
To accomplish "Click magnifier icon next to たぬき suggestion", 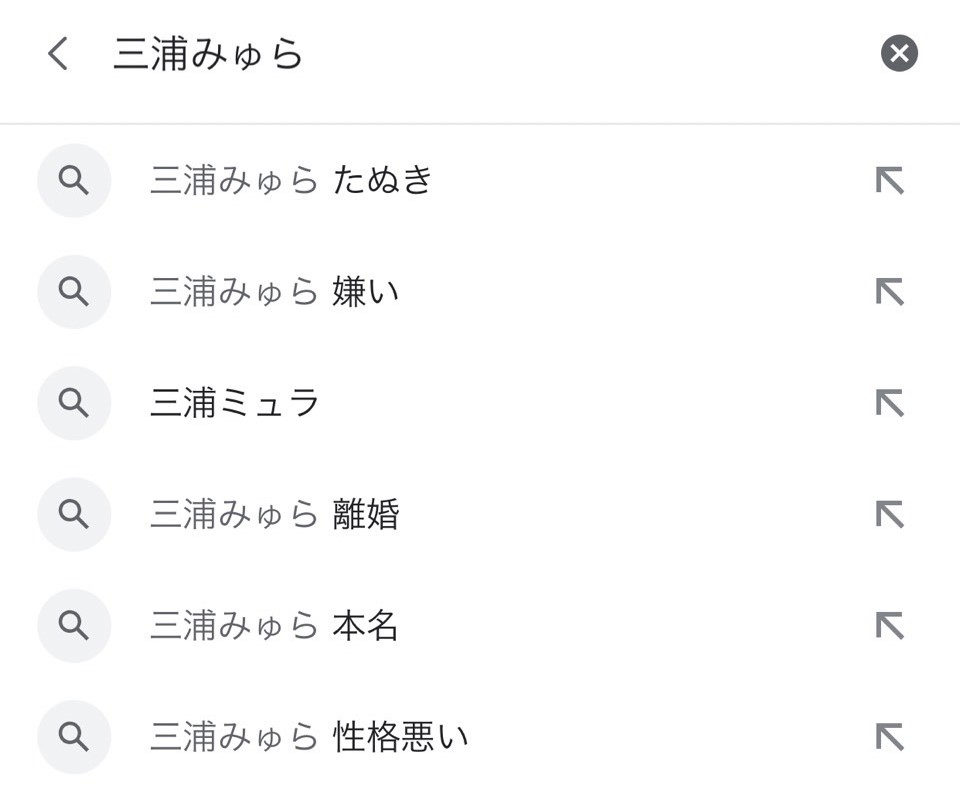I will click(x=74, y=181).
